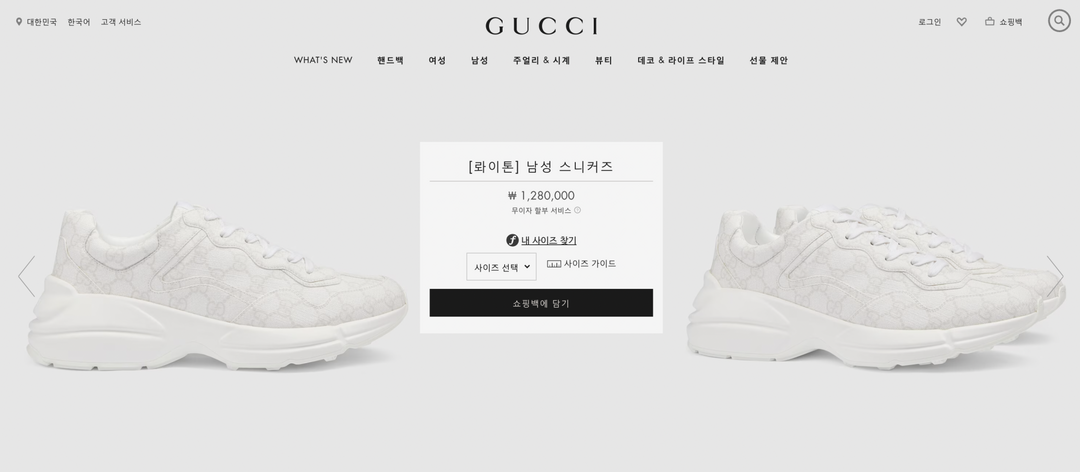Open the 남성 menu
This screenshot has height=472, width=1080.
tap(479, 61)
